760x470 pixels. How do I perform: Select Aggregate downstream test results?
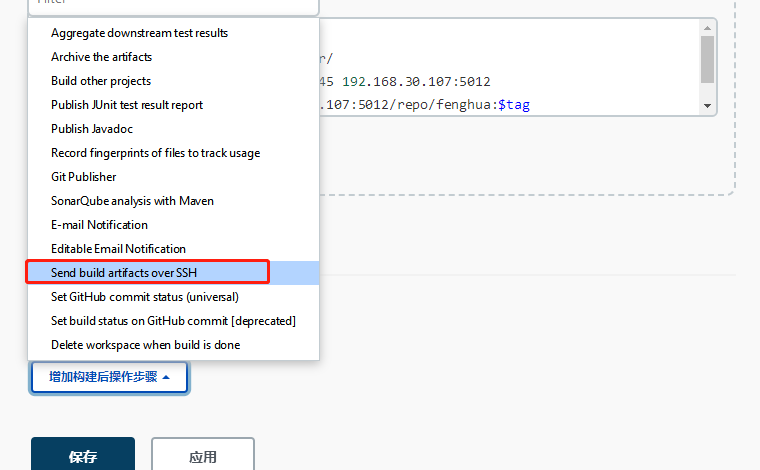pyautogui.click(x=173, y=33)
